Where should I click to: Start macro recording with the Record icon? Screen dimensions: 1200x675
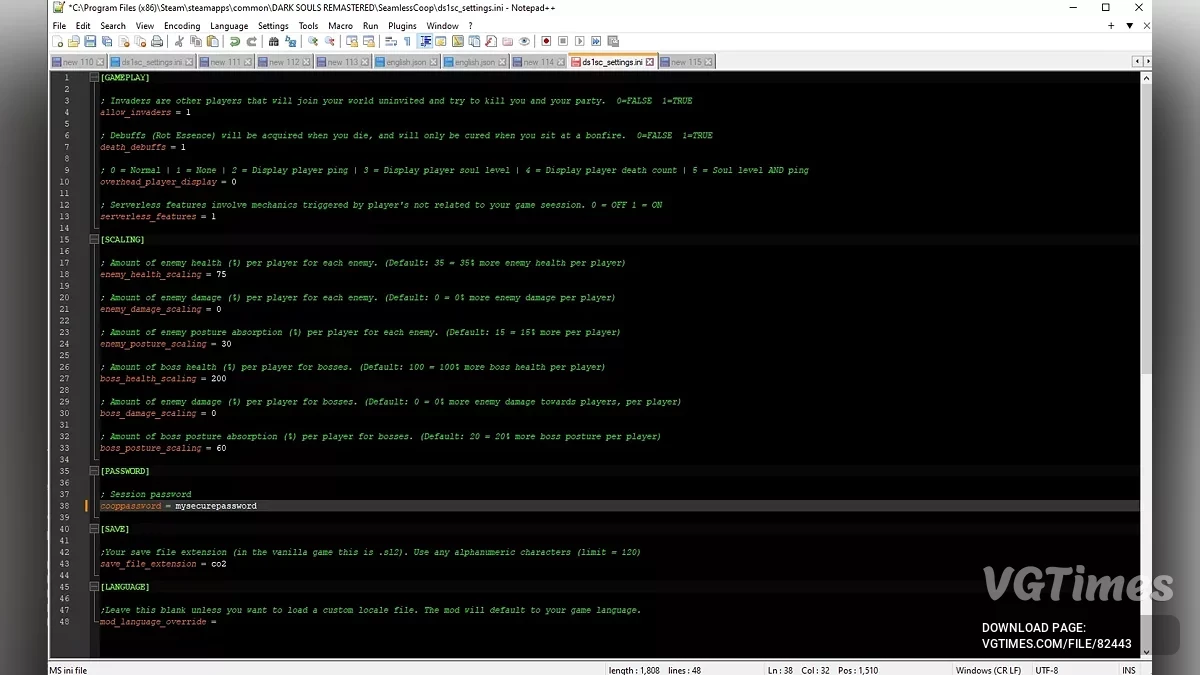(546, 41)
